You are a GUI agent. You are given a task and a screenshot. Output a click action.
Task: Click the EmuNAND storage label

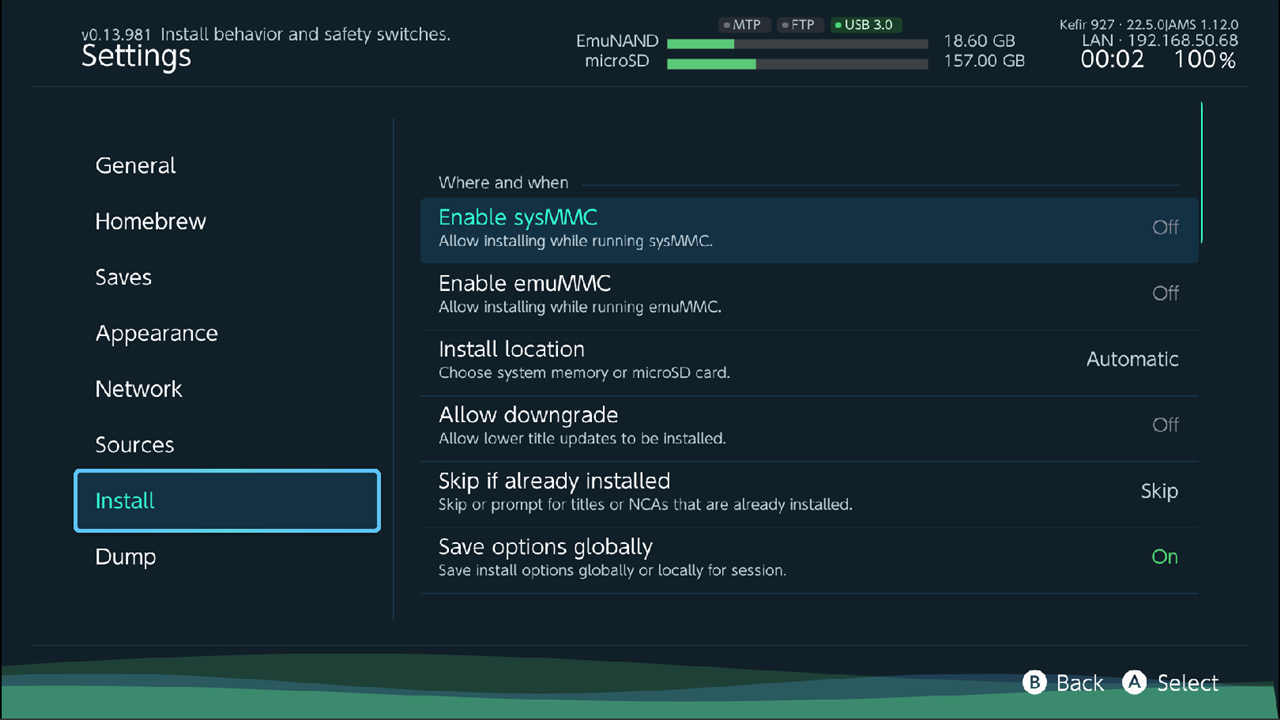[617, 42]
